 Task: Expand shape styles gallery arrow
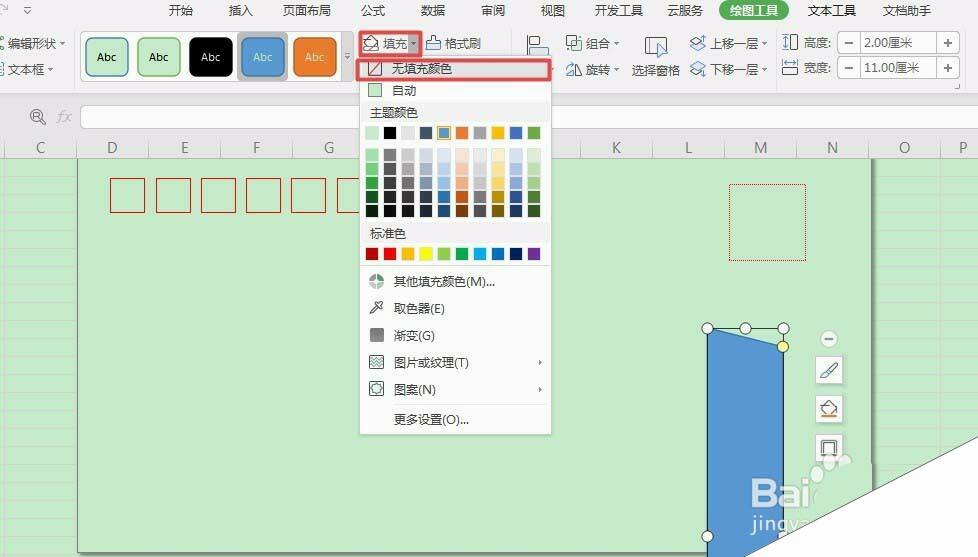(x=347, y=57)
